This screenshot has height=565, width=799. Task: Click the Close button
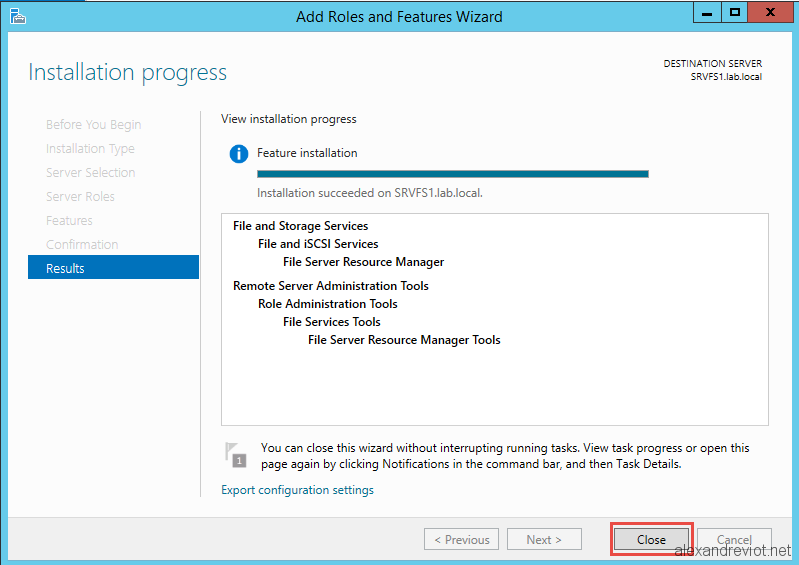pos(651,539)
